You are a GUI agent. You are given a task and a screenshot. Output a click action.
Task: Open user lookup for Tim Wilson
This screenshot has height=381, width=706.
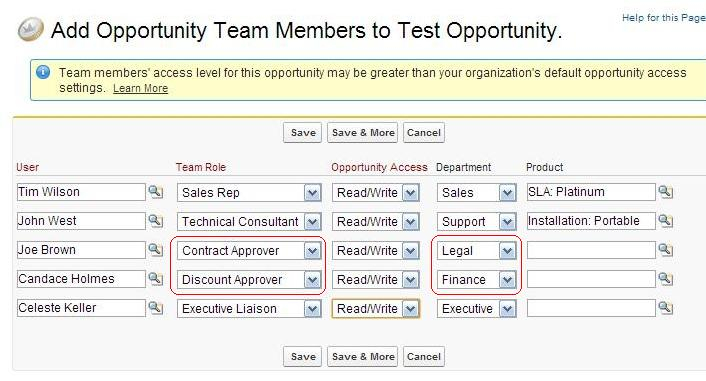[155, 192]
